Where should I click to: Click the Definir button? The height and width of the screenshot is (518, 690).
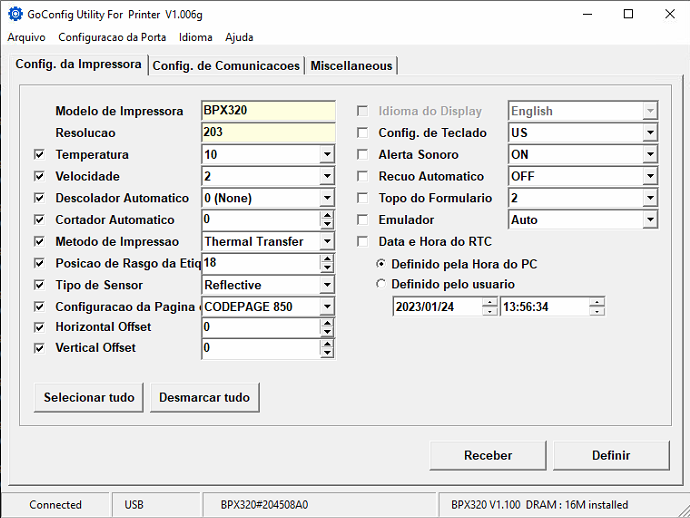click(611, 456)
